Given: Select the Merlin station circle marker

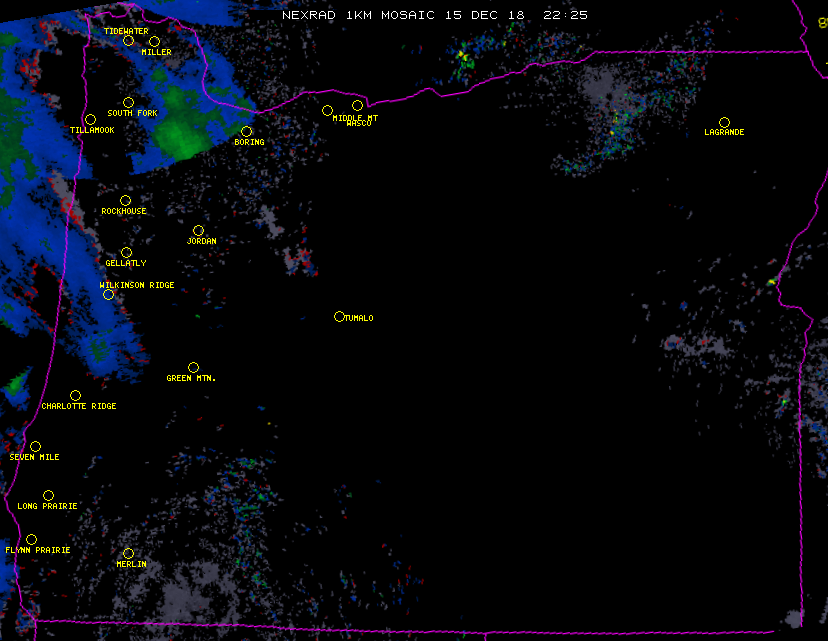Looking at the screenshot, I should (x=128, y=553).
